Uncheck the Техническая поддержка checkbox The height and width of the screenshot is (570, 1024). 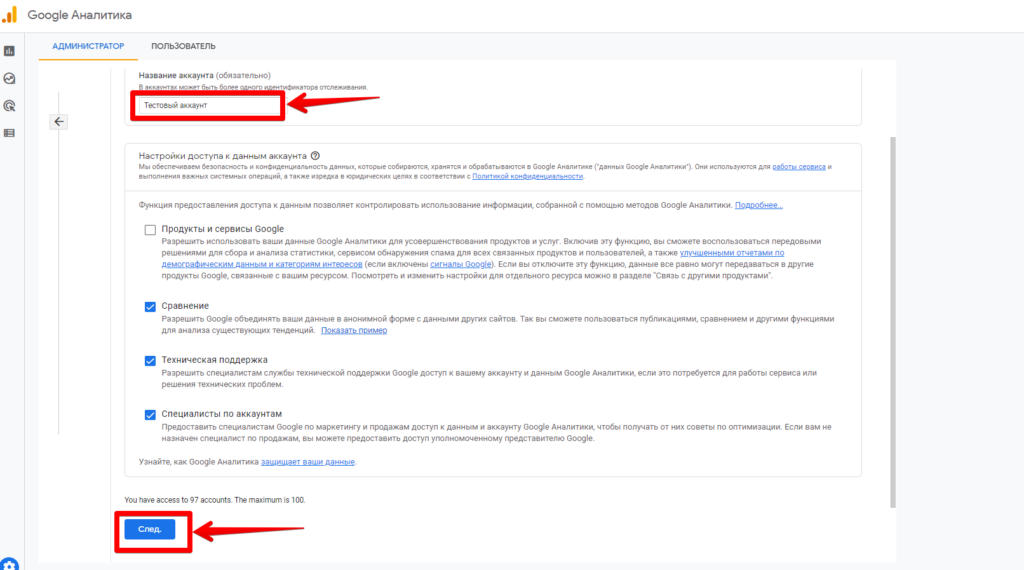[x=150, y=361]
